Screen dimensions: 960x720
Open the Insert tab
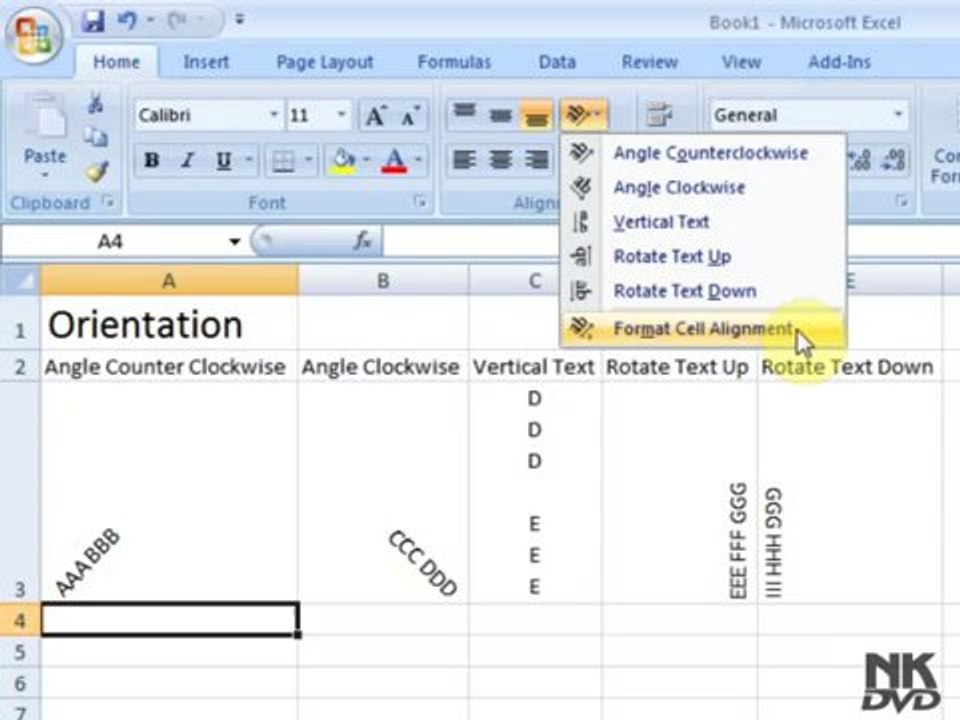[x=206, y=62]
